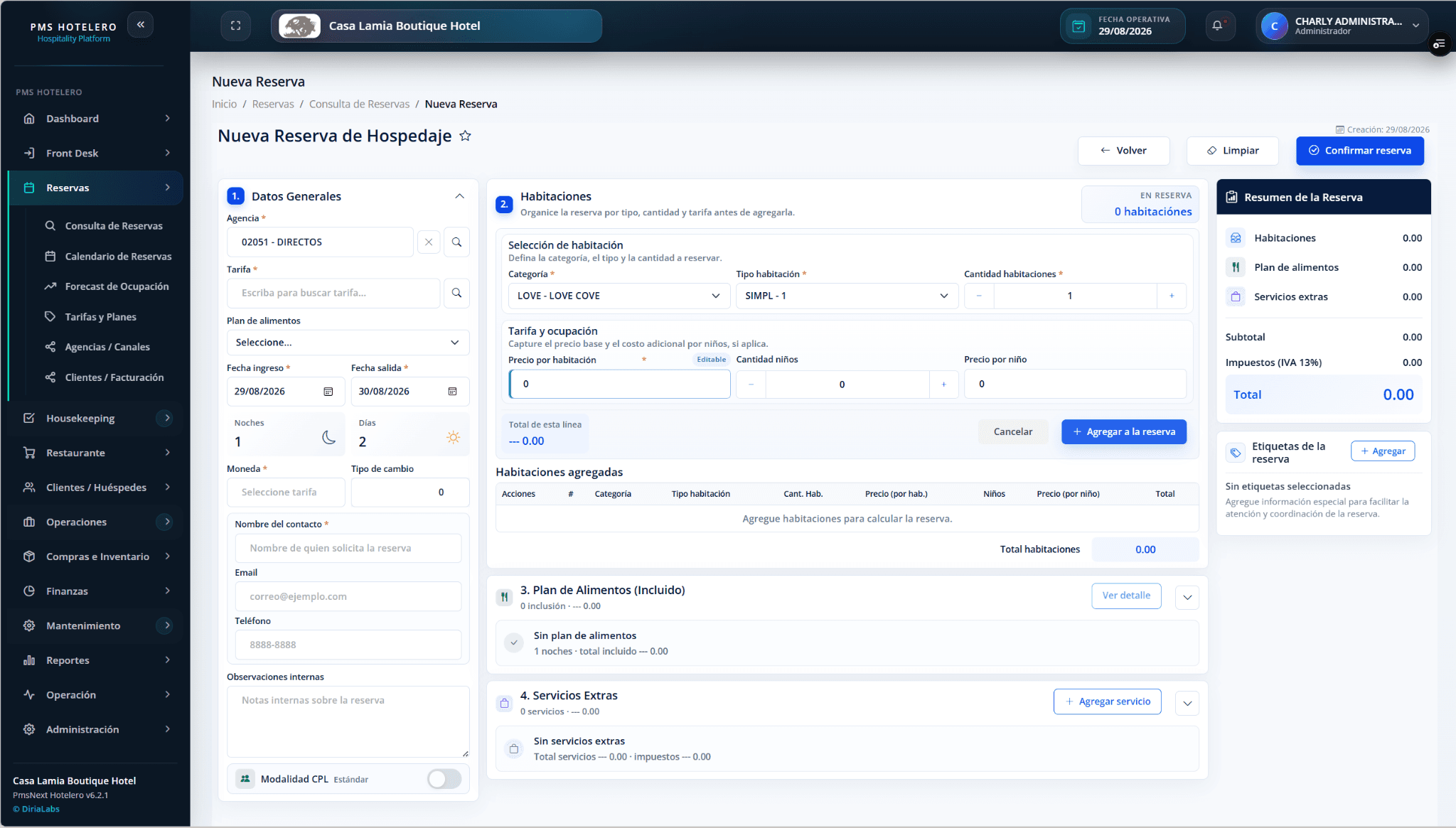Open the Fecha salida calendar icon
Viewport: 1456px width, 828px height.
[452, 392]
